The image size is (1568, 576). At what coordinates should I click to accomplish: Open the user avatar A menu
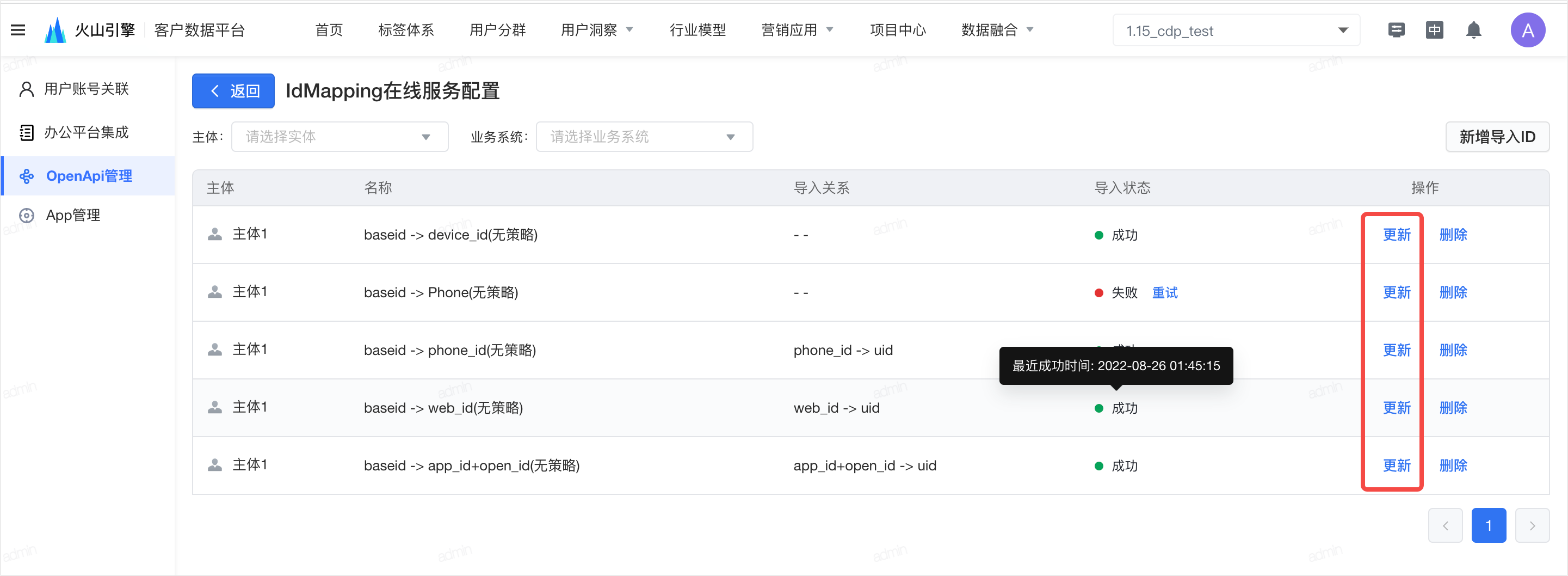pyautogui.click(x=1528, y=30)
